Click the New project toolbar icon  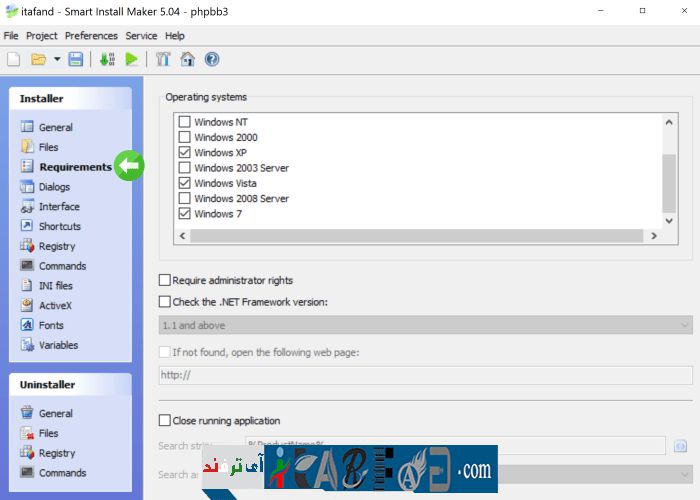tap(14, 60)
